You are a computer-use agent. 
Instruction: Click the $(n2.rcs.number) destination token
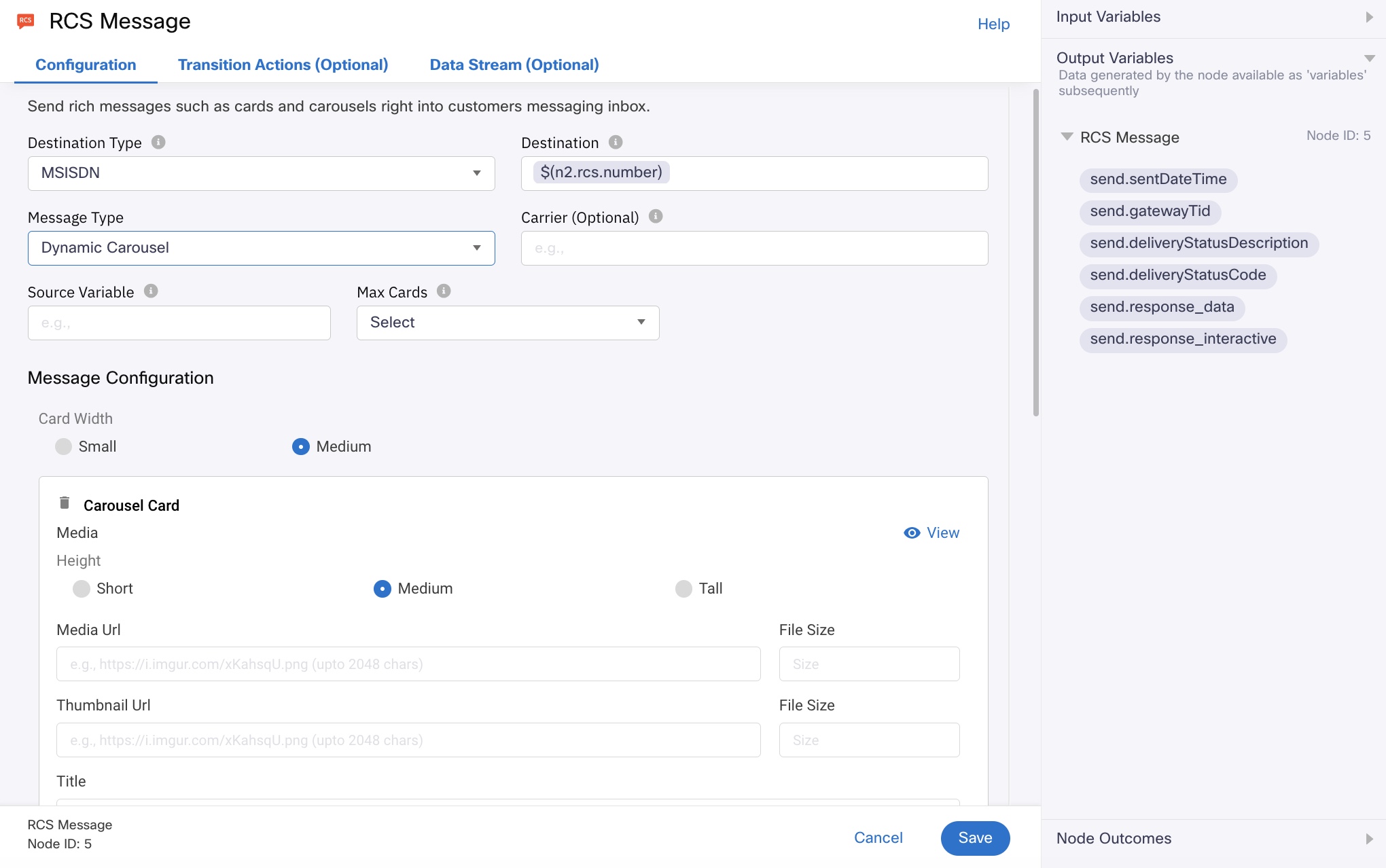click(x=601, y=173)
